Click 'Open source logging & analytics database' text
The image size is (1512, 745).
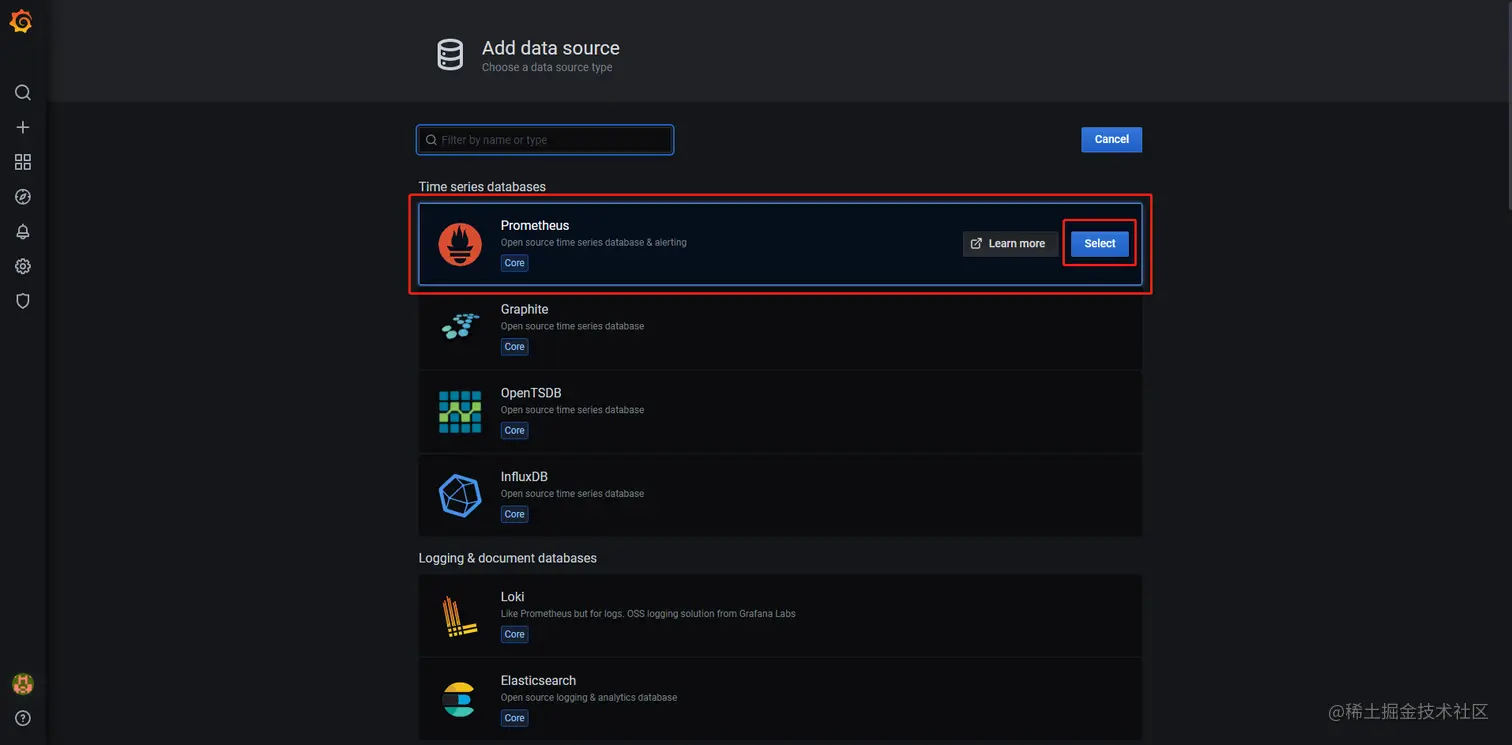(589, 698)
